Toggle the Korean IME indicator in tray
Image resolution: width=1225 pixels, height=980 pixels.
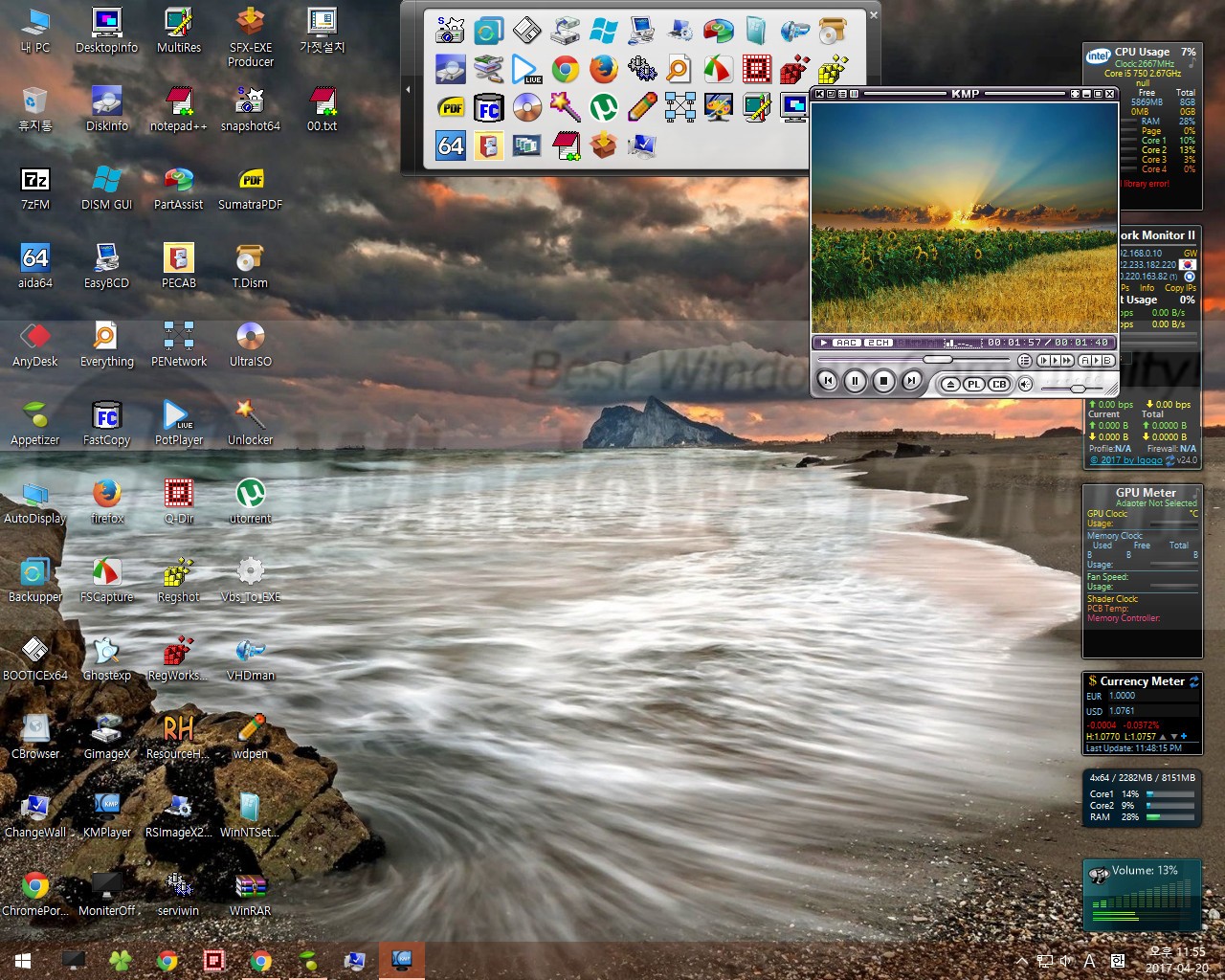(x=1117, y=961)
